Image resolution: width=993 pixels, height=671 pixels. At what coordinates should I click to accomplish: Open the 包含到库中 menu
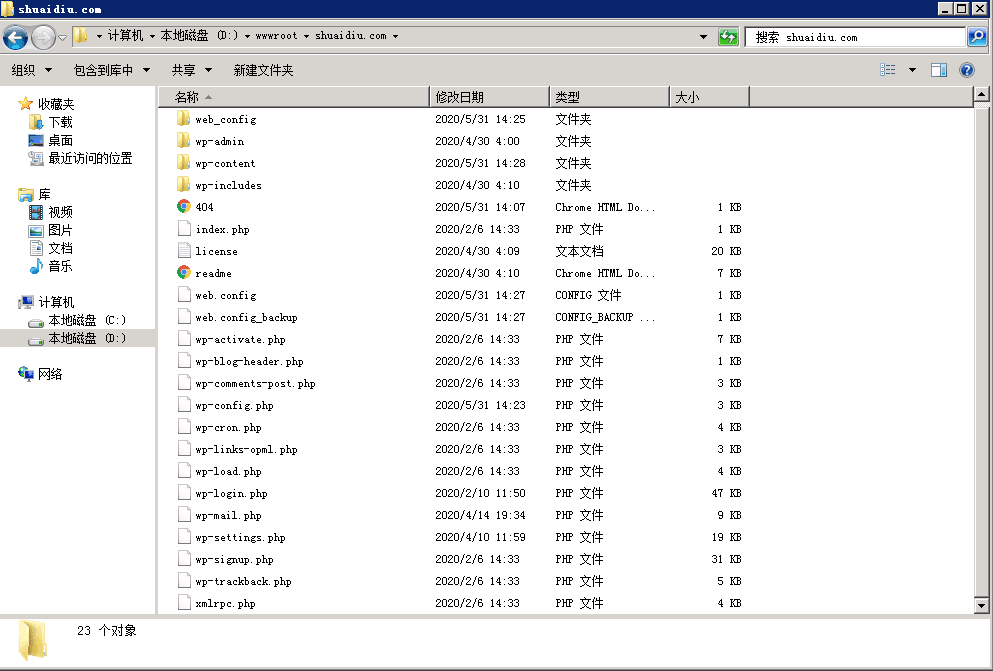[x=111, y=70]
